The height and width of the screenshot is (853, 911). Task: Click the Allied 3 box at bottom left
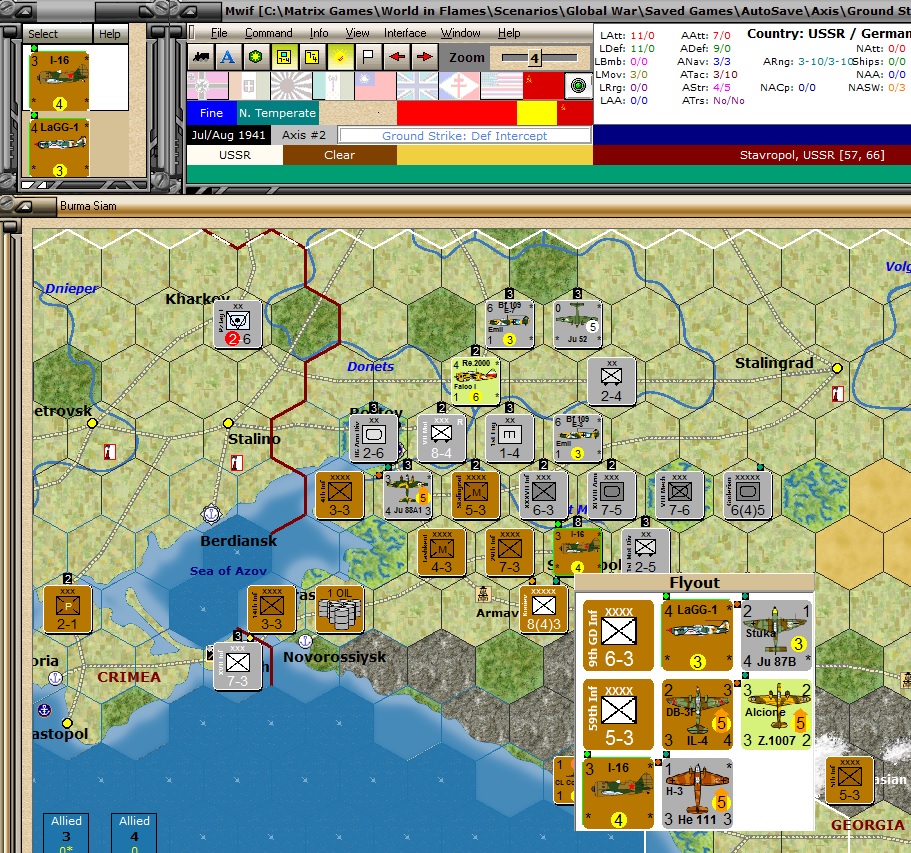point(66,833)
